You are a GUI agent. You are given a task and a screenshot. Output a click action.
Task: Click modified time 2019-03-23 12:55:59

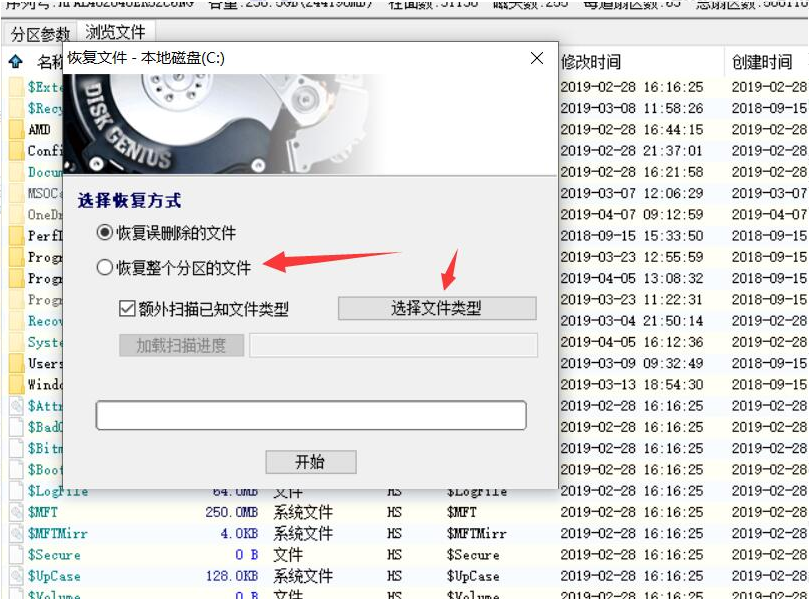[632, 256]
